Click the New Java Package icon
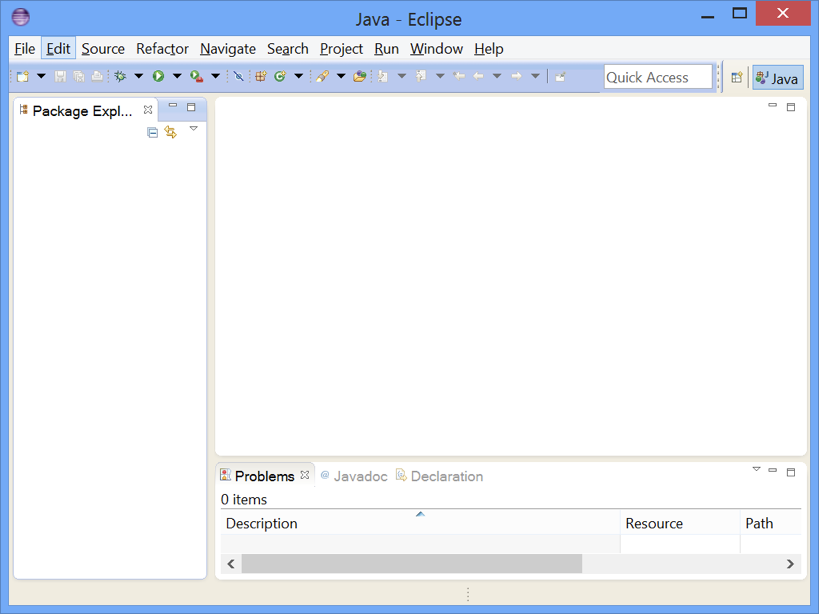 click(x=261, y=77)
